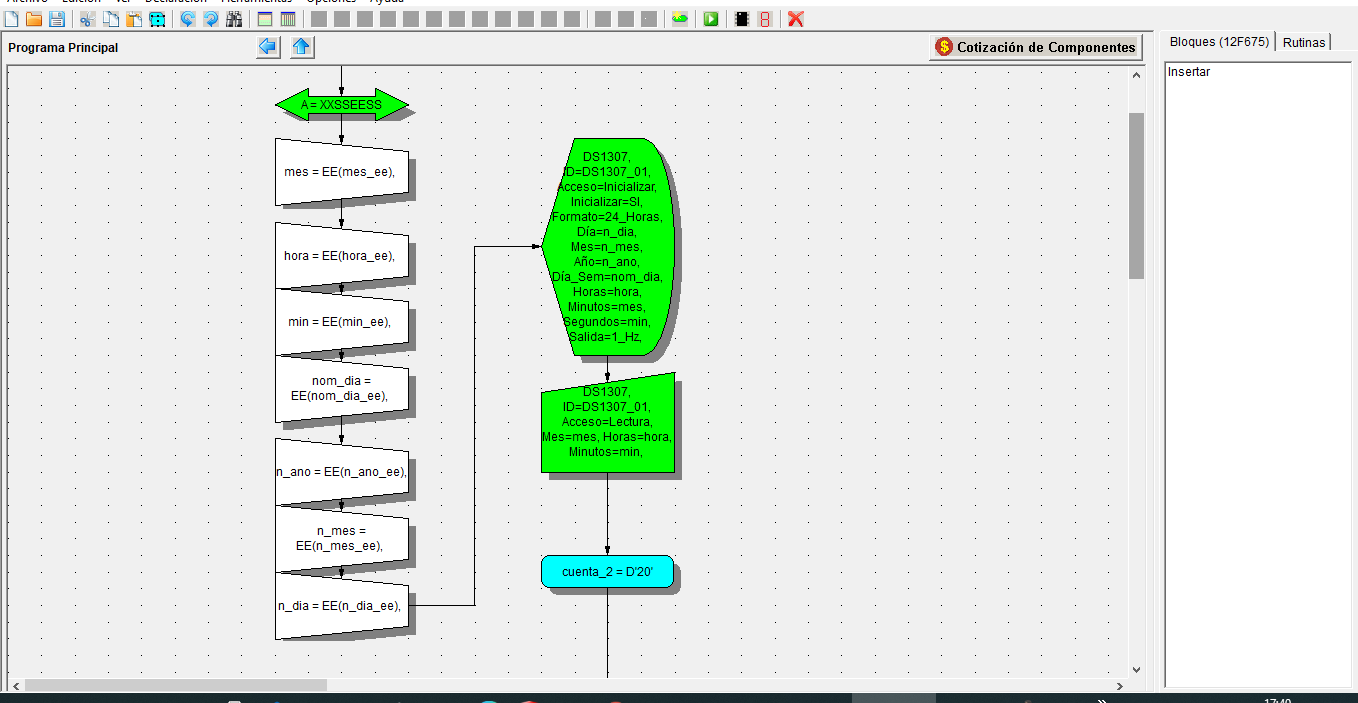Click the green oval toolbar icon
Viewport: 1358px width, 703px height.
pyautogui.click(x=680, y=19)
